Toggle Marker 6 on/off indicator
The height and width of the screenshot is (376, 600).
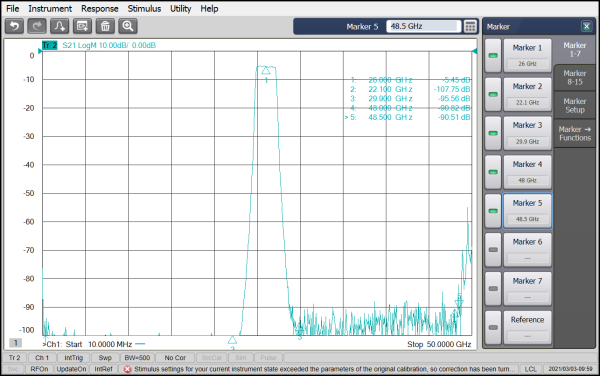493,250
